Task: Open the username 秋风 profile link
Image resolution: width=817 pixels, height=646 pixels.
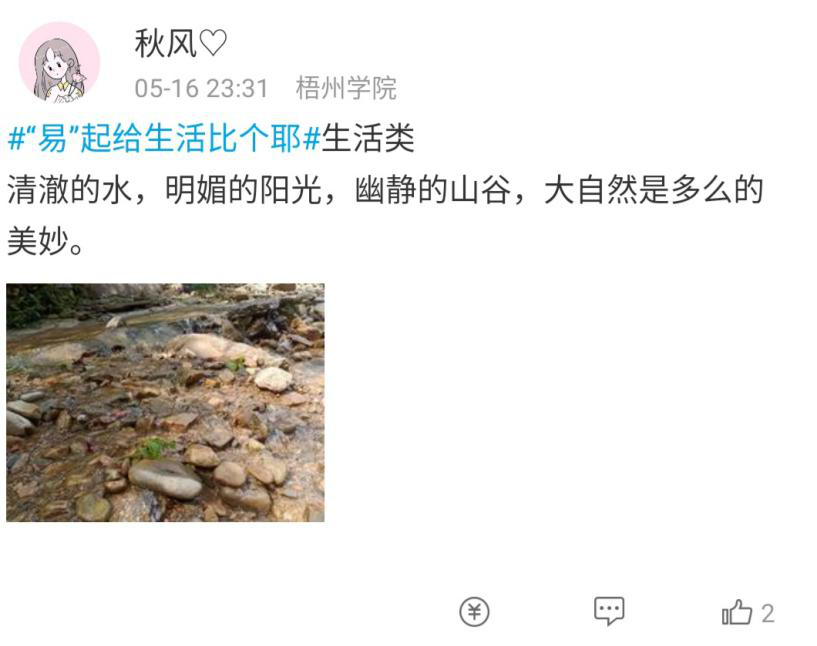Action: click(x=165, y=43)
